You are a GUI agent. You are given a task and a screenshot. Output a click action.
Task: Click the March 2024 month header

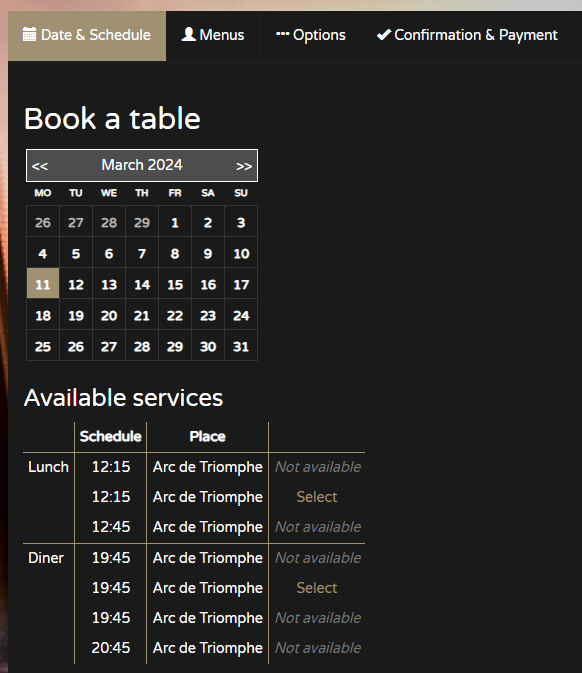[142, 165]
